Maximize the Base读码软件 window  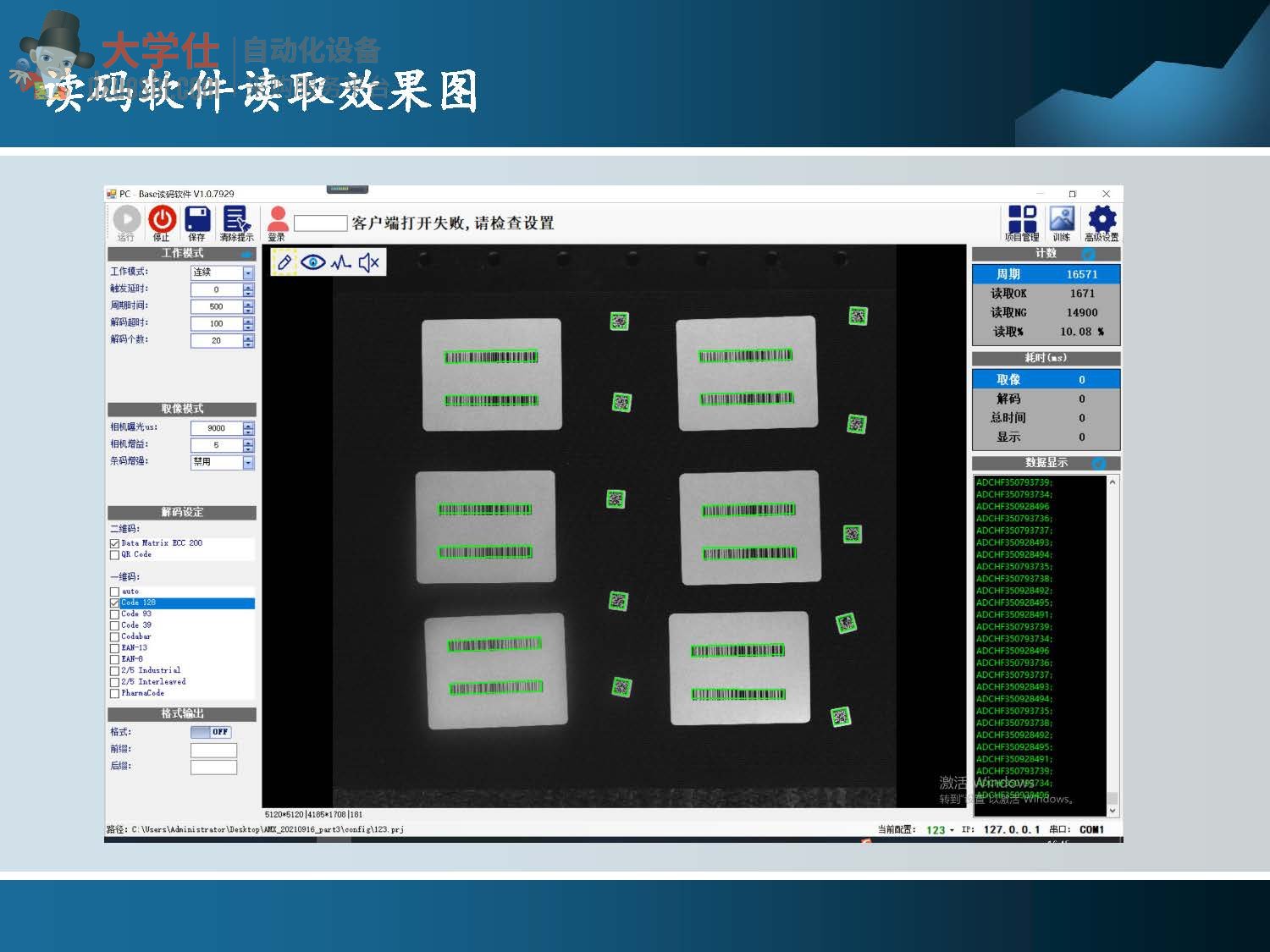coord(1072,194)
